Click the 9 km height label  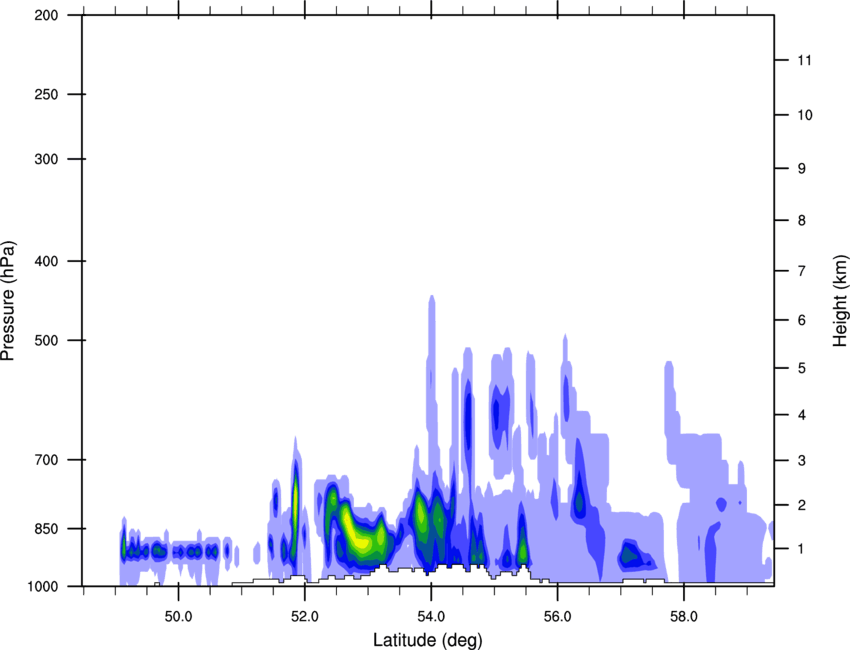[802, 169]
